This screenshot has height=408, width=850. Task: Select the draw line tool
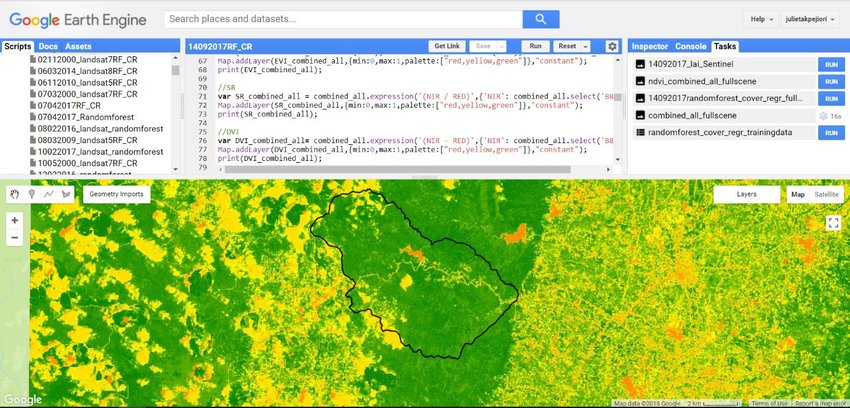point(48,195)
